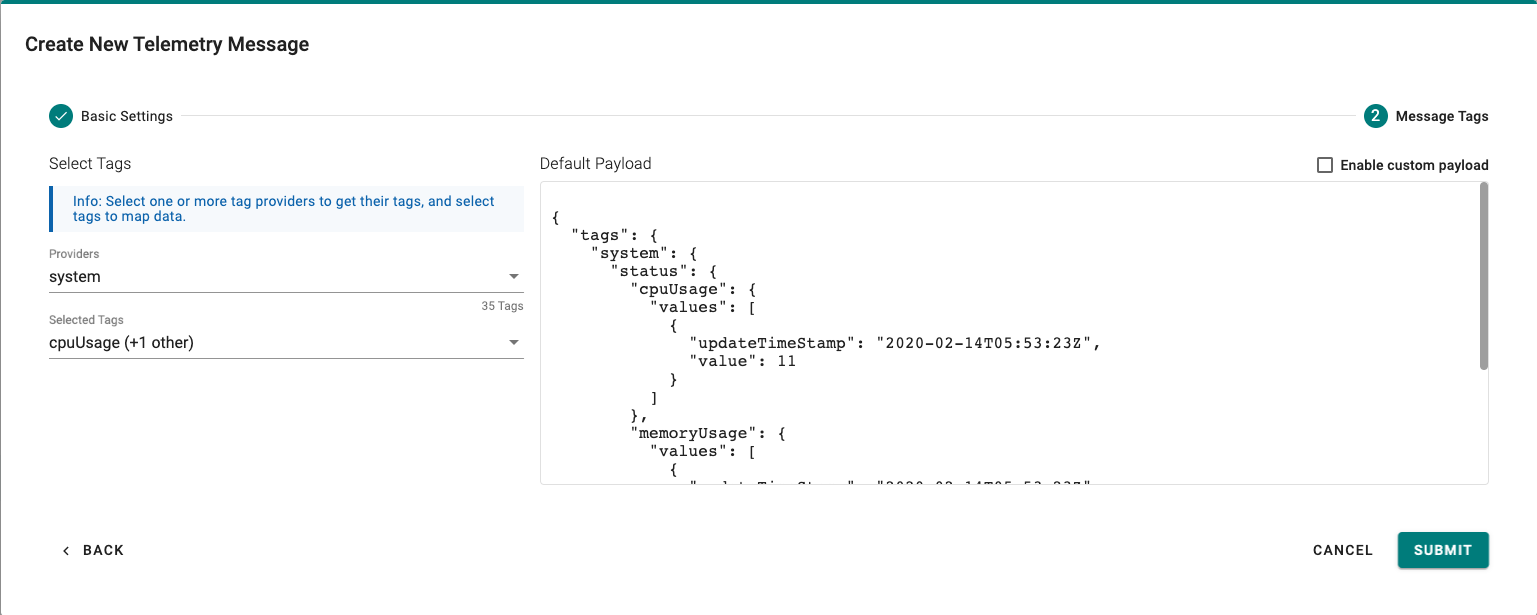Click the "system" value in Providers field

[x=75, y=277]
